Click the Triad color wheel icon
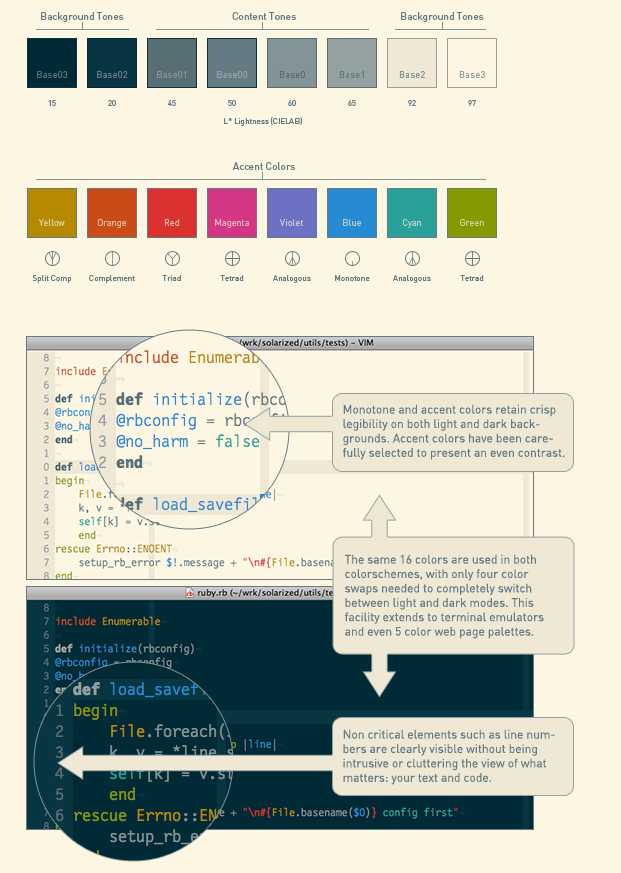The image size is (621, 873). (x=172, y=258)
